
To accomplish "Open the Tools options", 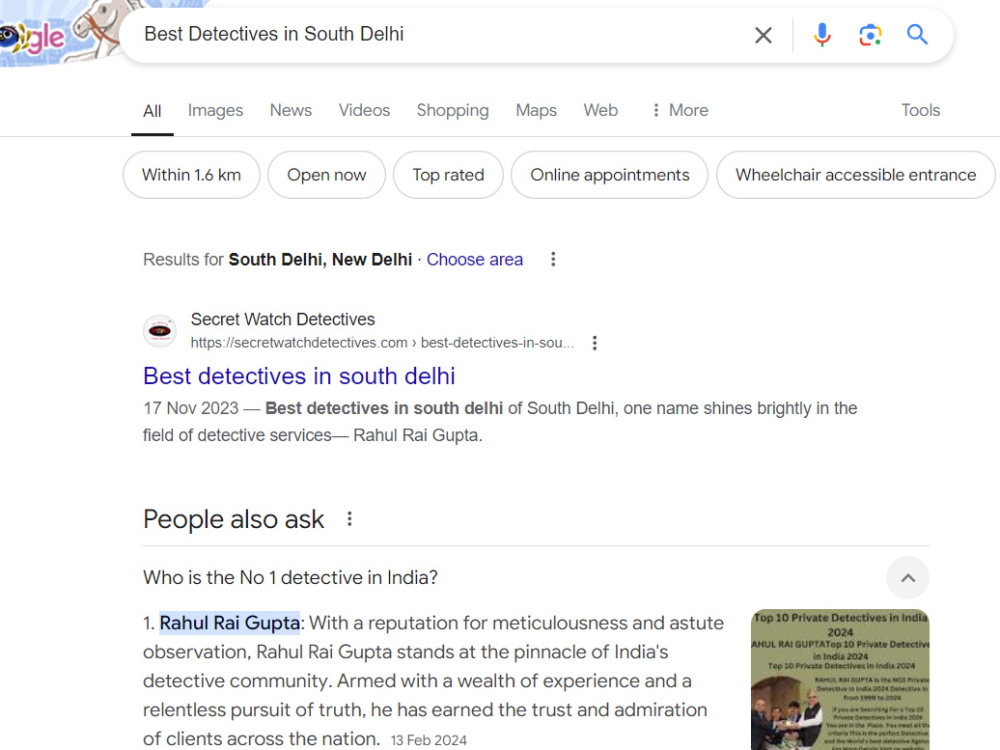I will (x=920, y=110).
